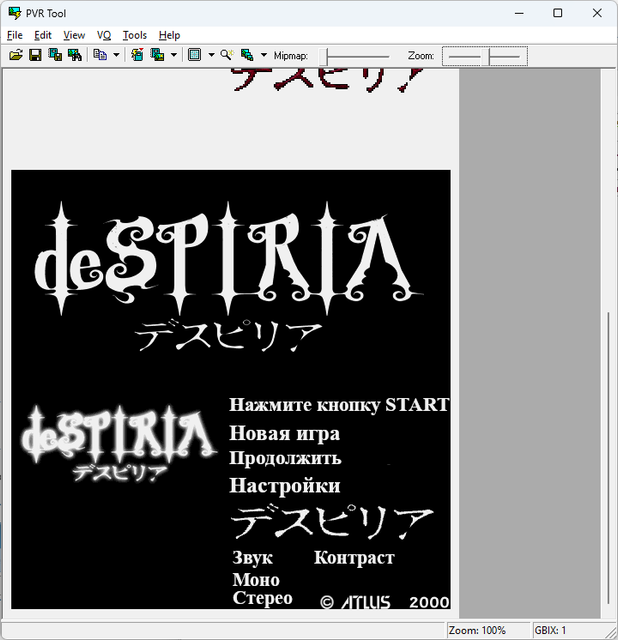
Task: Click the save-as image with floppy icon
Action: 55,55
